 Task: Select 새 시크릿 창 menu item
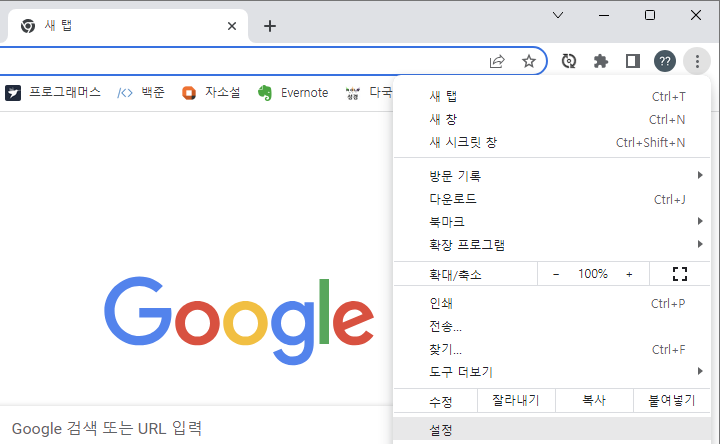pos(552,142)
